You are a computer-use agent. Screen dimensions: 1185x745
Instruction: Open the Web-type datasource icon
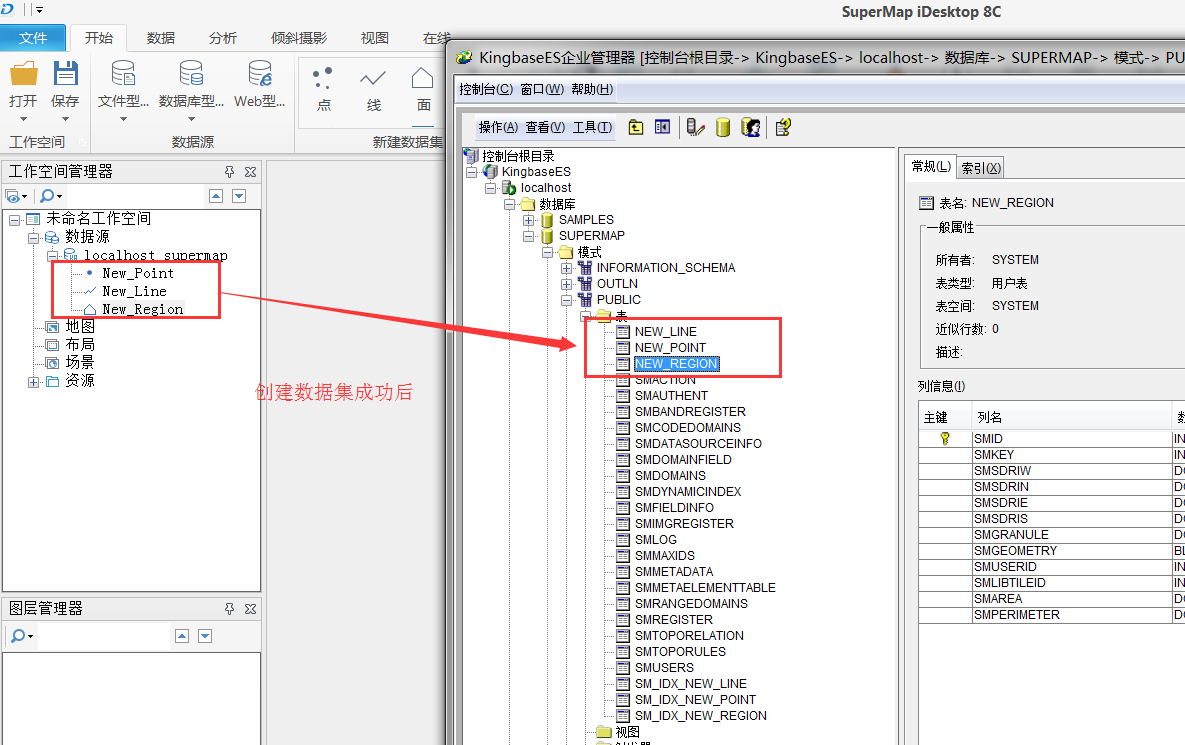(260, 73)
